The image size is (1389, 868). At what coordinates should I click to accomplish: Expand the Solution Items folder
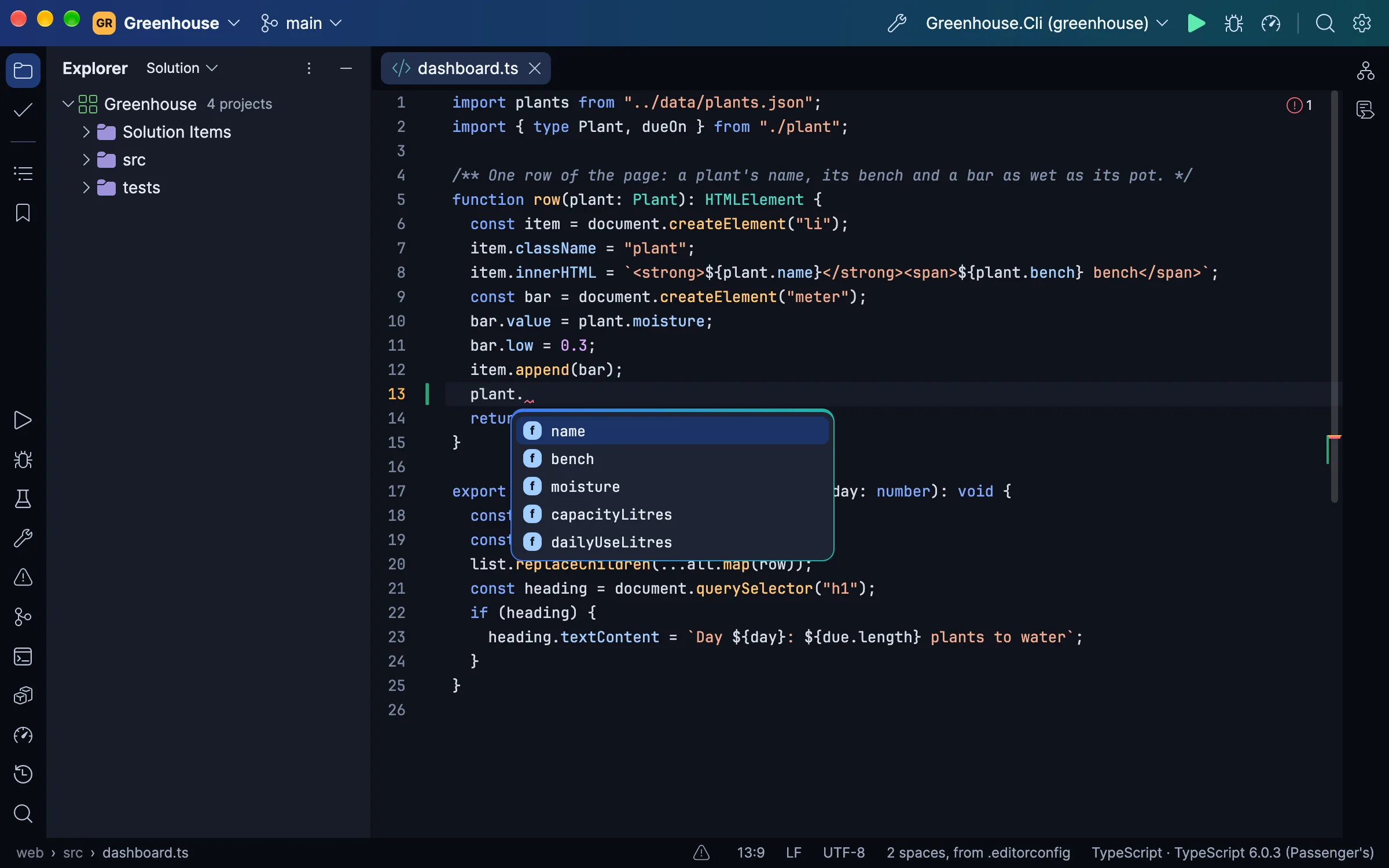coord(86,132)
